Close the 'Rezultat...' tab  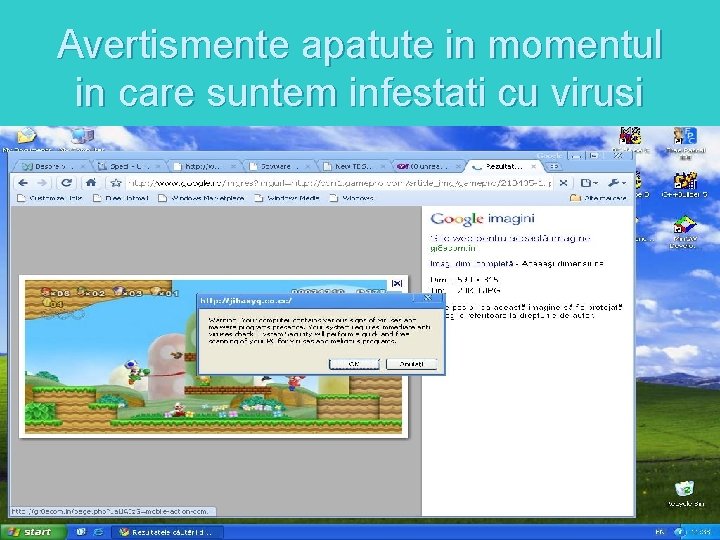tap(533, 166)
